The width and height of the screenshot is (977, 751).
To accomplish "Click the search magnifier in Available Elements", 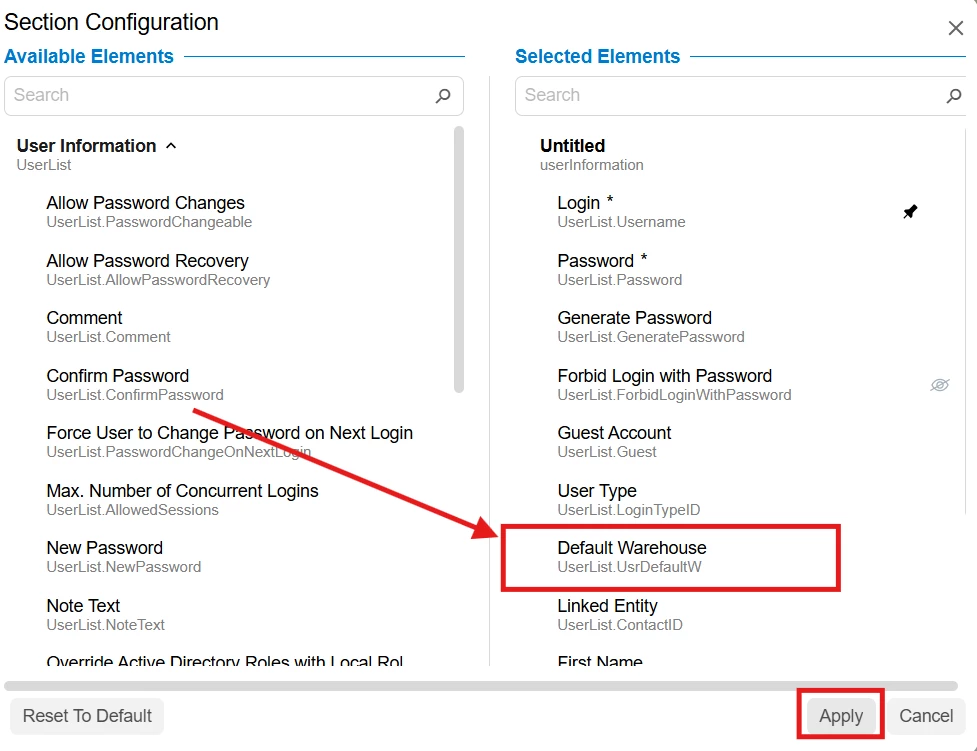I will (x=443, y=96).
